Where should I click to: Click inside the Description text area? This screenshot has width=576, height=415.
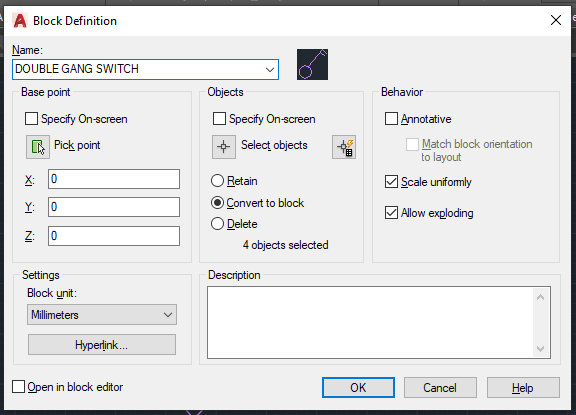[x=370, y=322]
